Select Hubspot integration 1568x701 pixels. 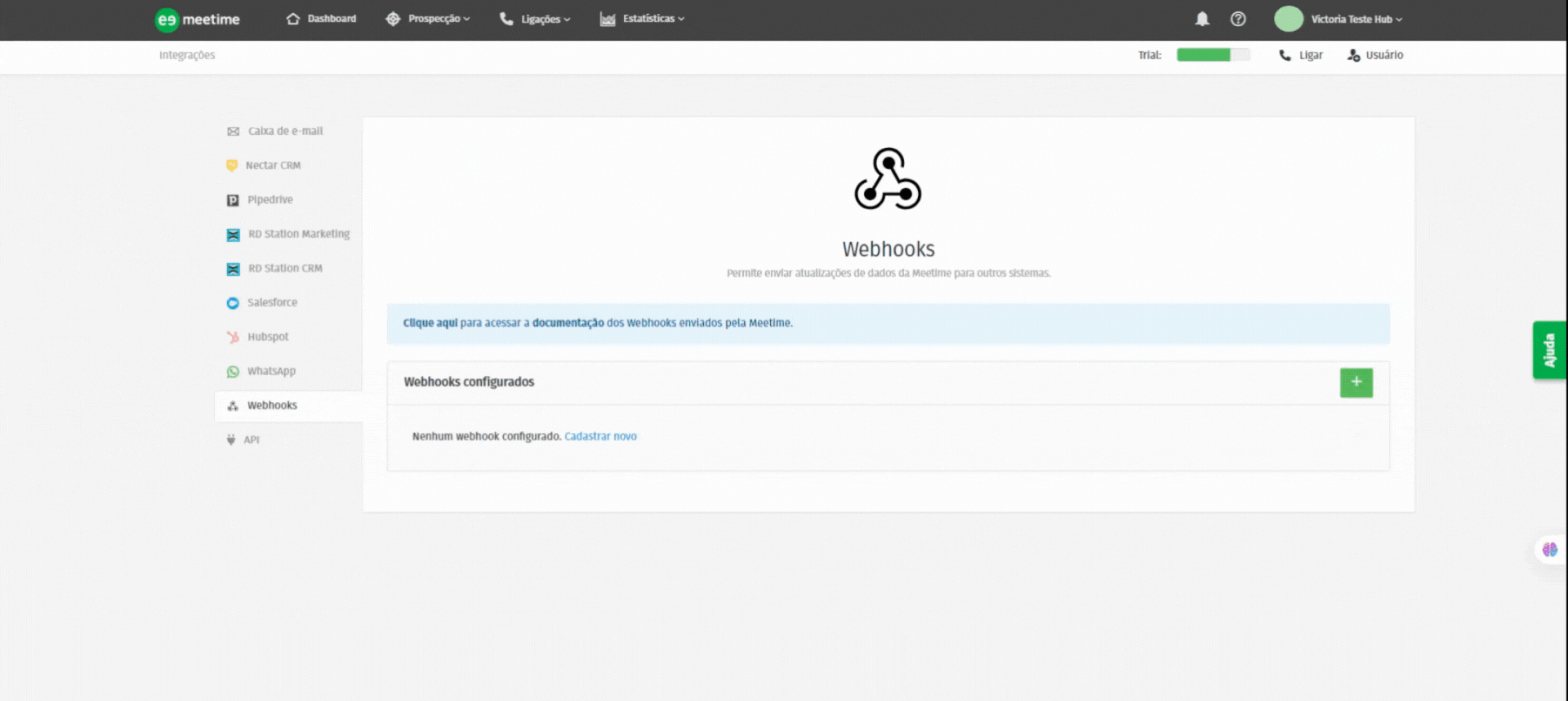tap(268, 337)
